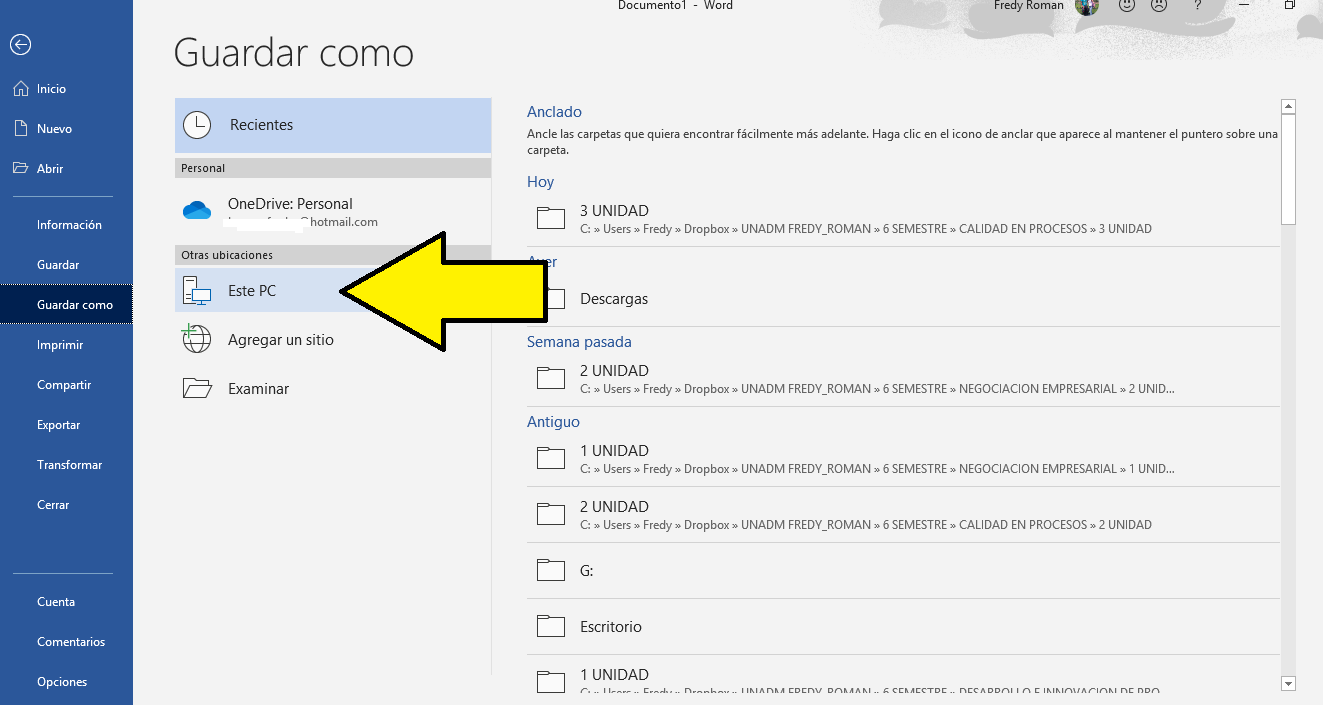
Task: Select the Recientes clock icon
Action: pos(197,125)
